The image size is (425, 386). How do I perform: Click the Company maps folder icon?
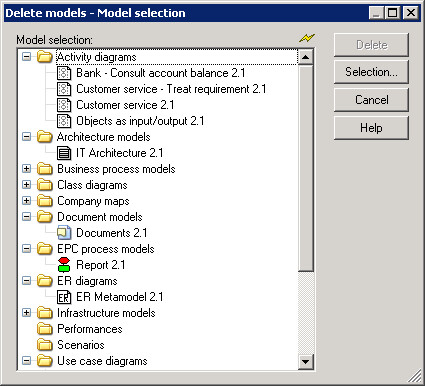(x=45, y=201)
